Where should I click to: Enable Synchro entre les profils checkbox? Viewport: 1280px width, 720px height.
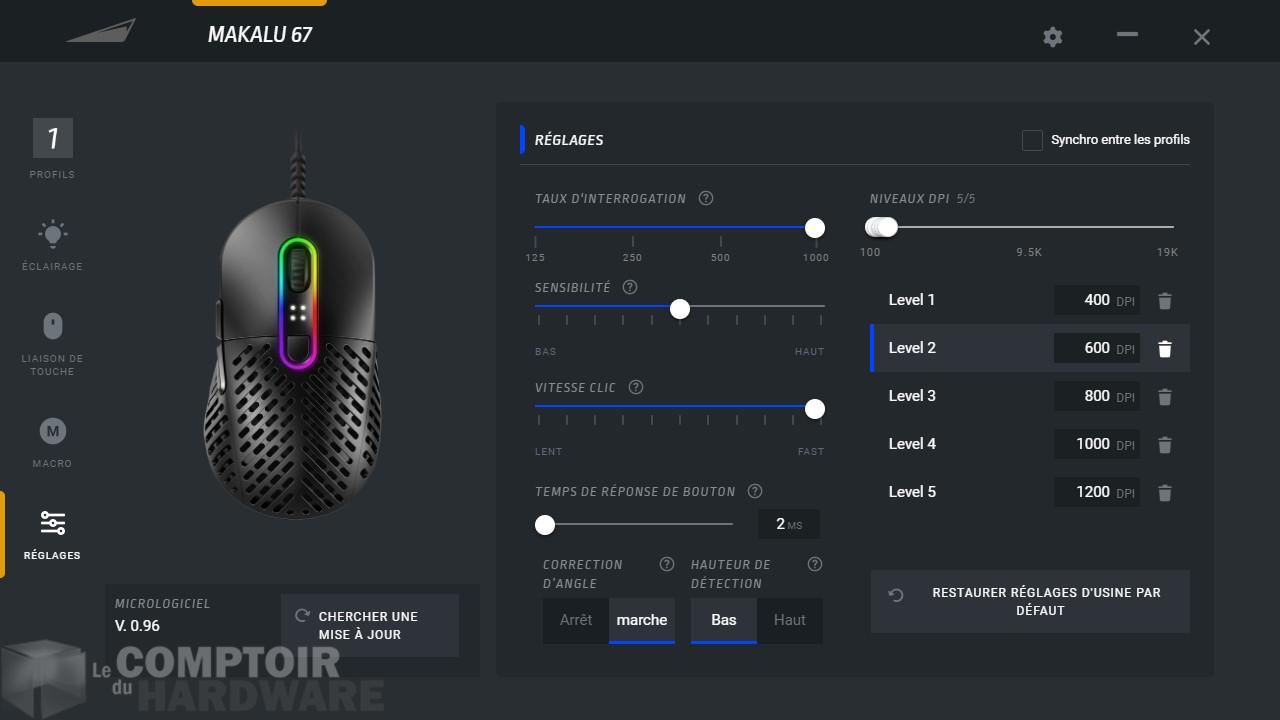point(1032,140)
